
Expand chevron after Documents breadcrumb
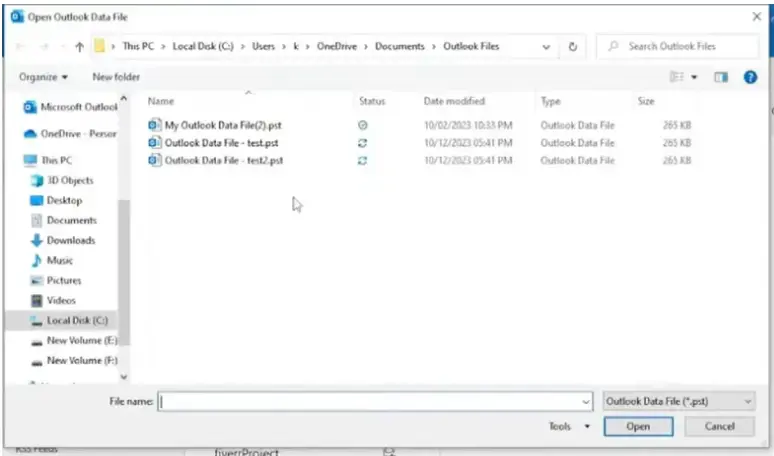coord(434,47)
